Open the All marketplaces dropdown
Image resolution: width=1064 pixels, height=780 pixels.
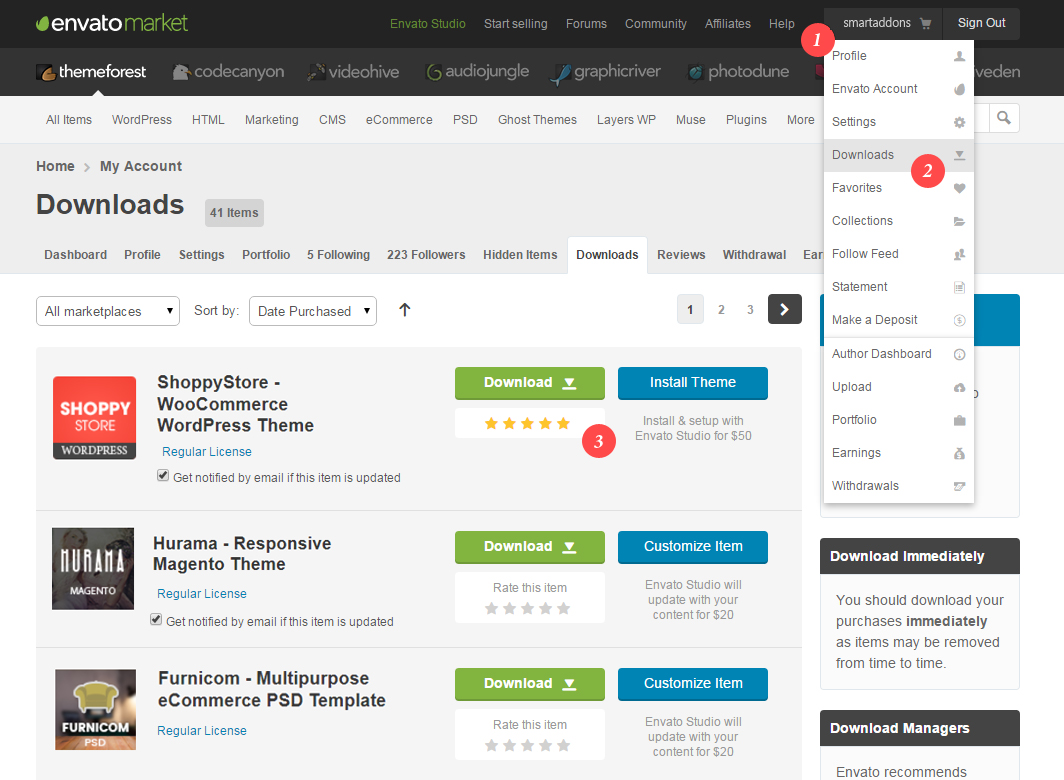click(x=108, y=311)
